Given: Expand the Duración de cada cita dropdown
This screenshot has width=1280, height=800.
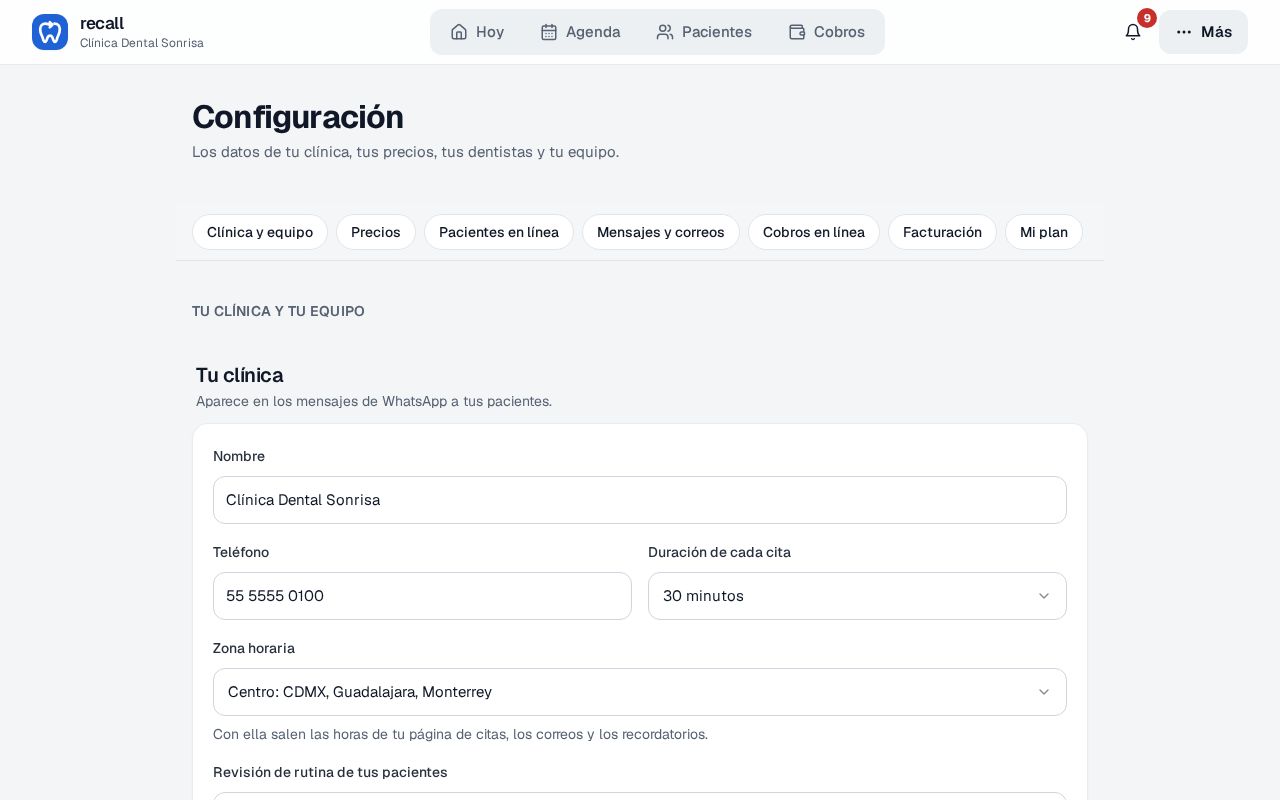Looking at the screenshot, I should pyautogui.click(x=857, y=596).
